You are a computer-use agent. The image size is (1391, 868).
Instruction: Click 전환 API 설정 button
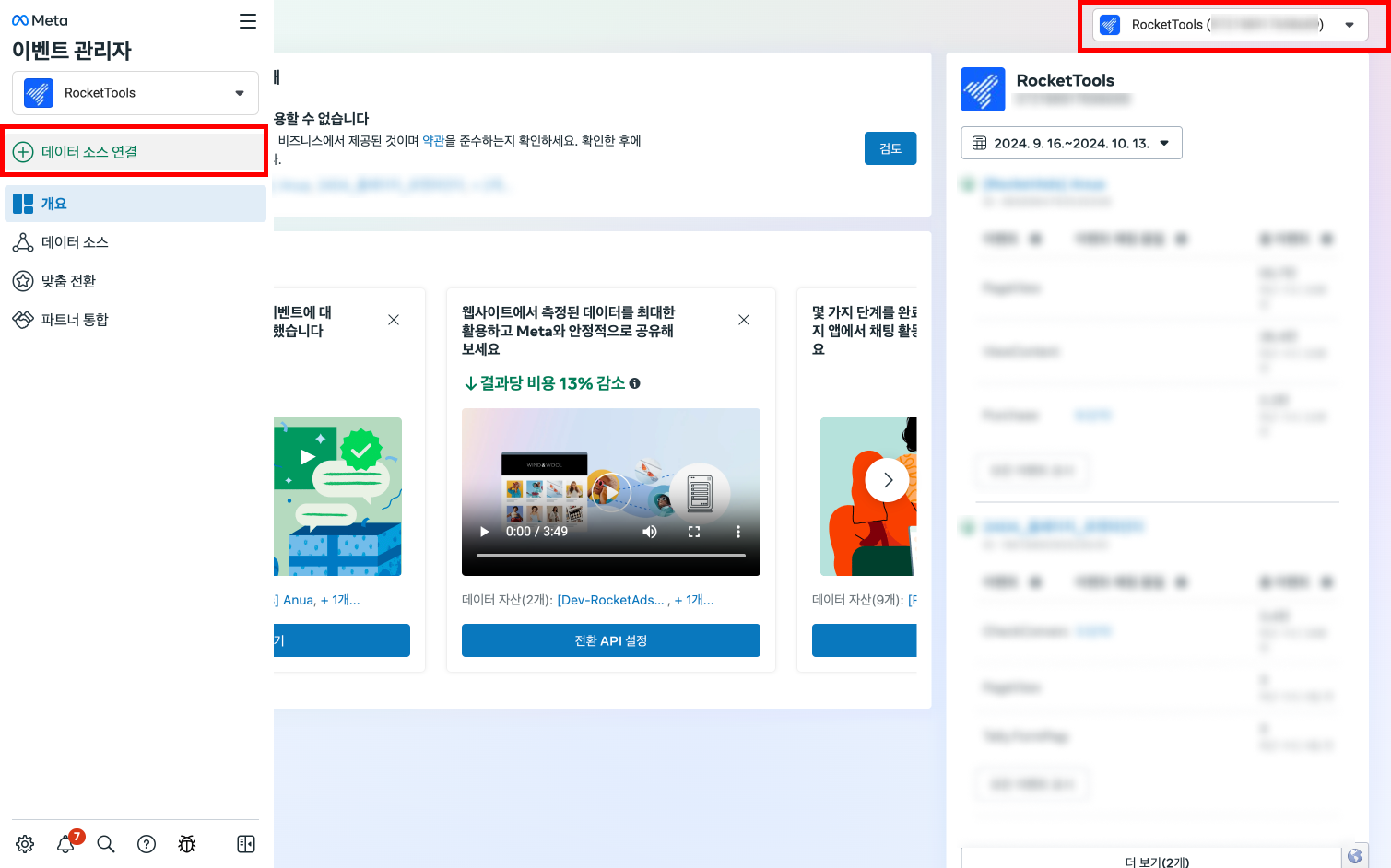pos(611,640)
